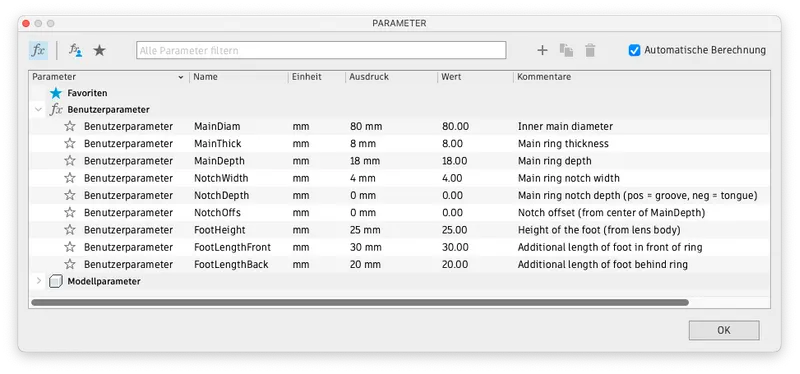Favorite the FootLengthFront parameter star
This screenshot has width=800, height=374.
click(70, 247)
